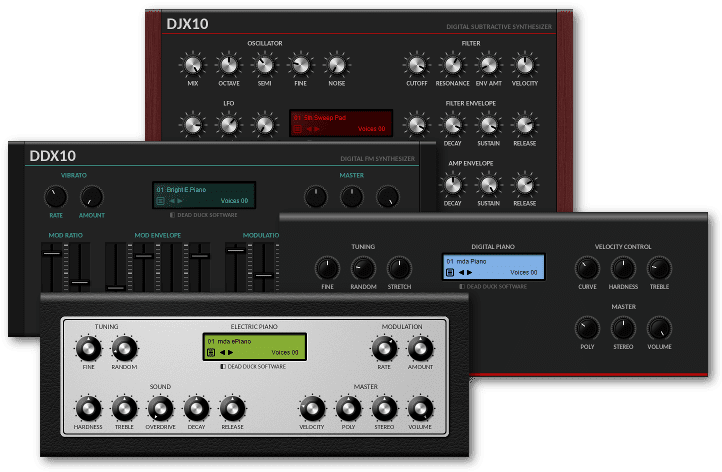Click Digital Piano master VOLUME knob
The width and height of the screenshot is (722, 472).
click(x=659, y=328)
